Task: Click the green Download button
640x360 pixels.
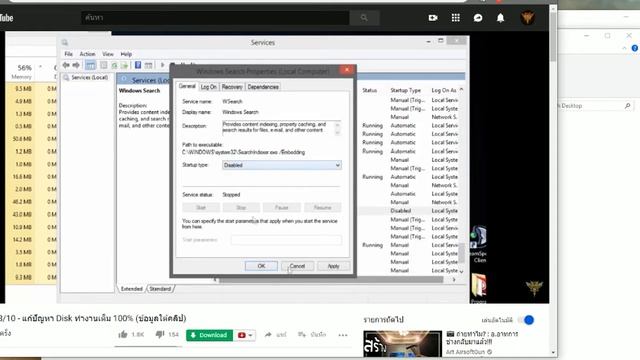Action: click(x=209, y=335)
